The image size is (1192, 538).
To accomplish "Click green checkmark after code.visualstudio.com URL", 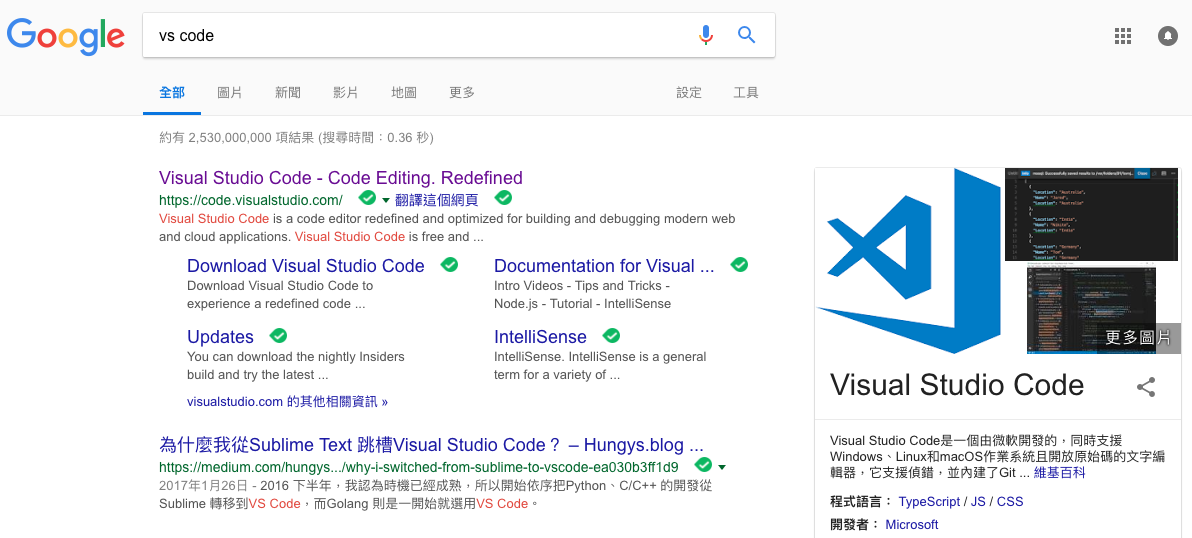I will (x=367, y=198).
